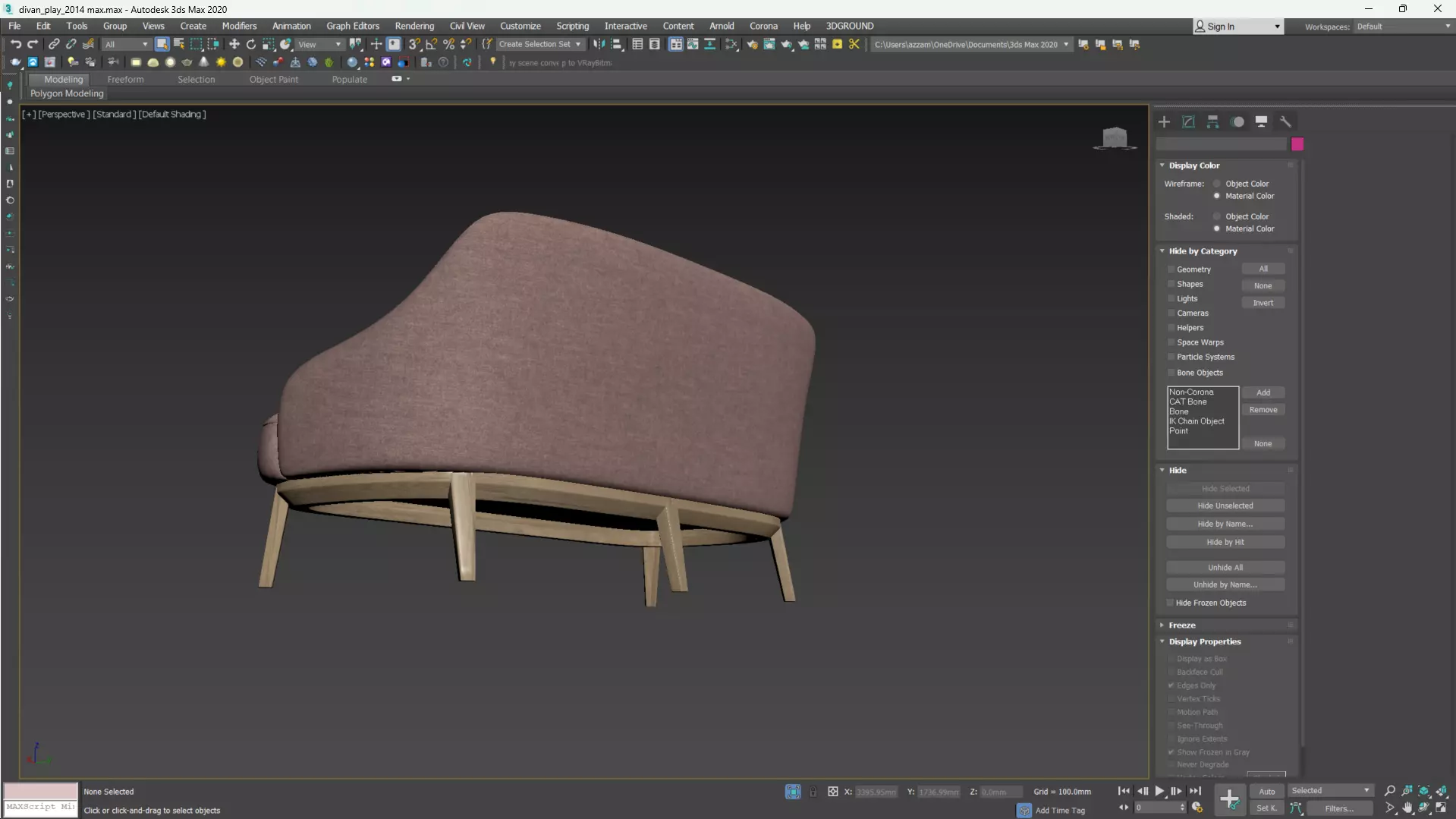Open the Sign In dropdown
The width and height of the screenshot is (1456, 819).
coord(1238,27)
